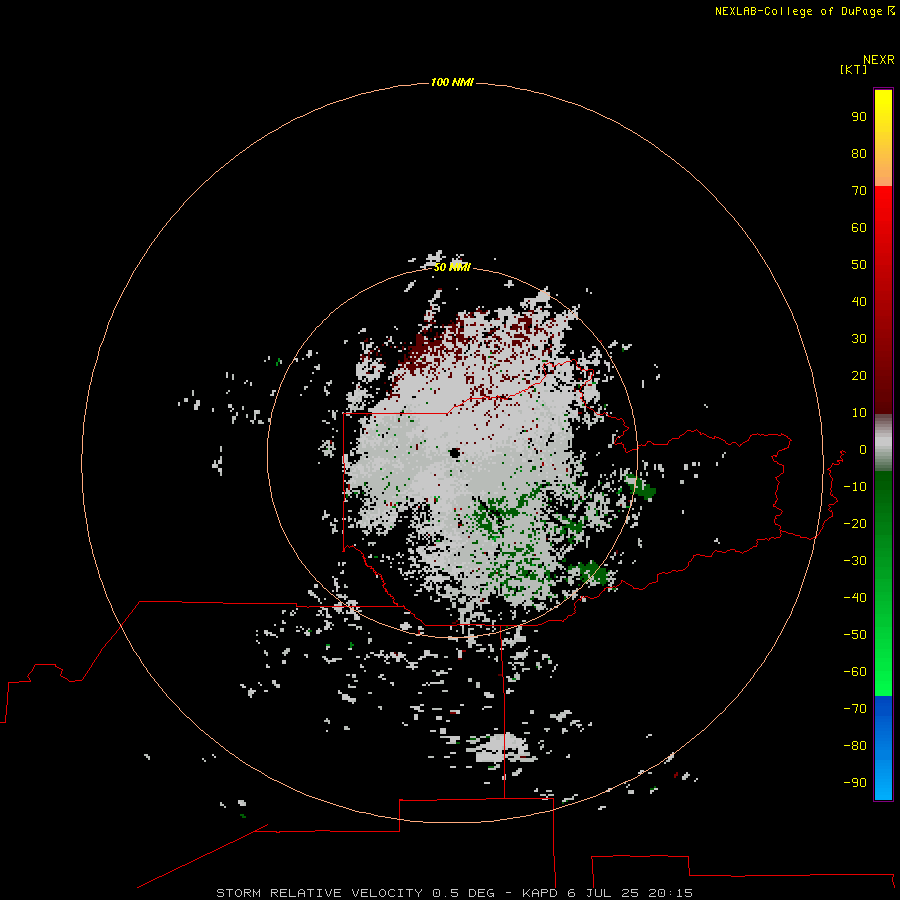Click the bright red segment of velocity color bar
This screenshot has width=900, height=900.
pyautogui.click(x=883, y=300)
